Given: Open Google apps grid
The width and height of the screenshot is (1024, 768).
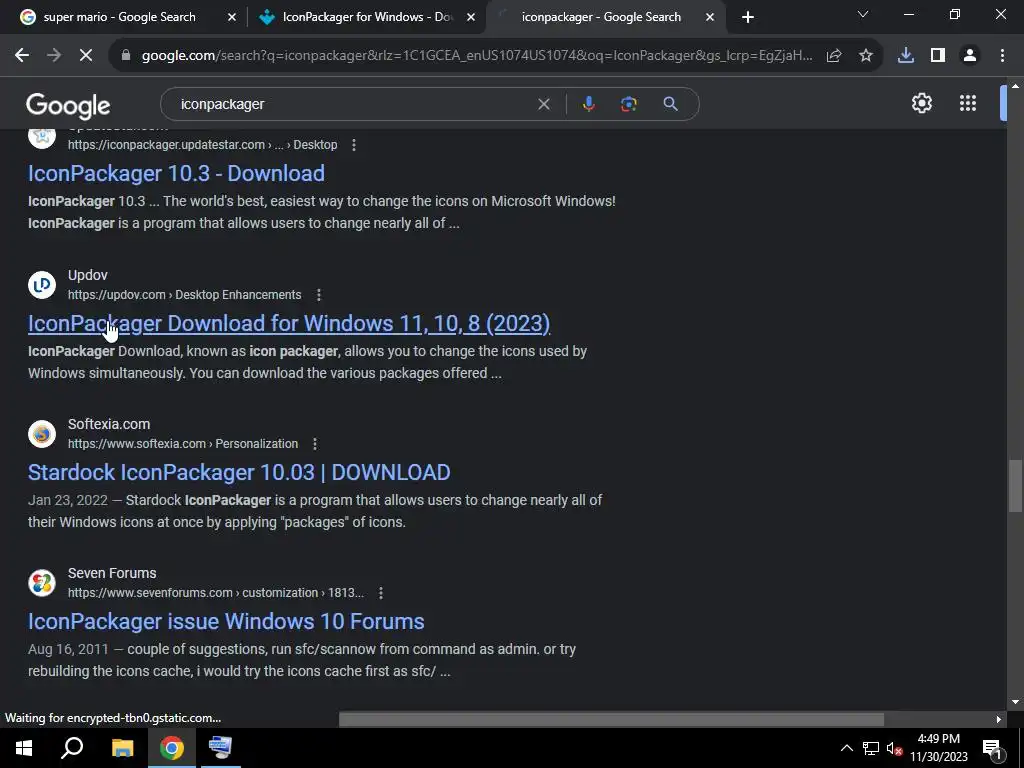Looking at the screenshot, I should coord(968,103).
